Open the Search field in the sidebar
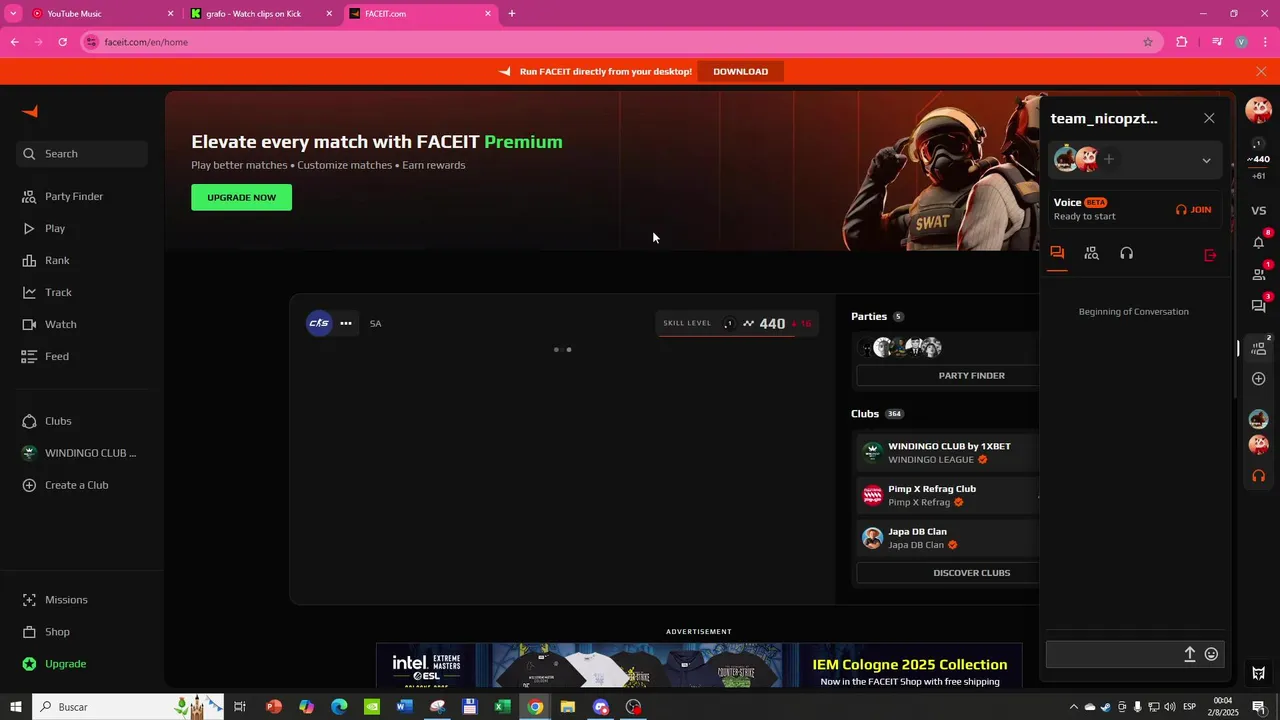Viewport: 1280px width, 720px height. click(x=82, y=154)
